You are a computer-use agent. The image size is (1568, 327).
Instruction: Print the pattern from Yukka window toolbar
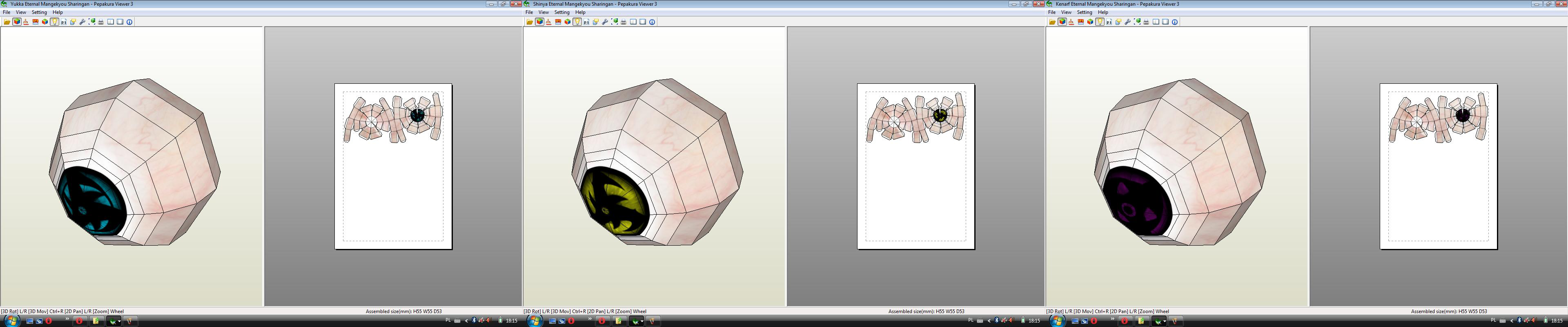point(101,22)
